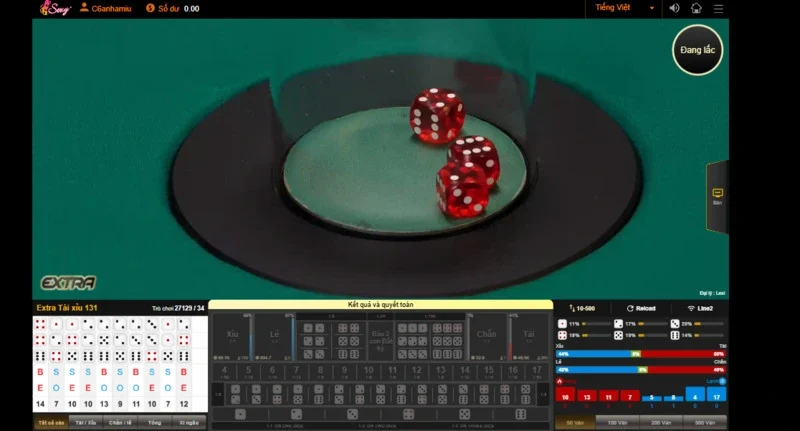Bet on total sum 14
This screenshot has width=800, height=431.
pos(465,371)
